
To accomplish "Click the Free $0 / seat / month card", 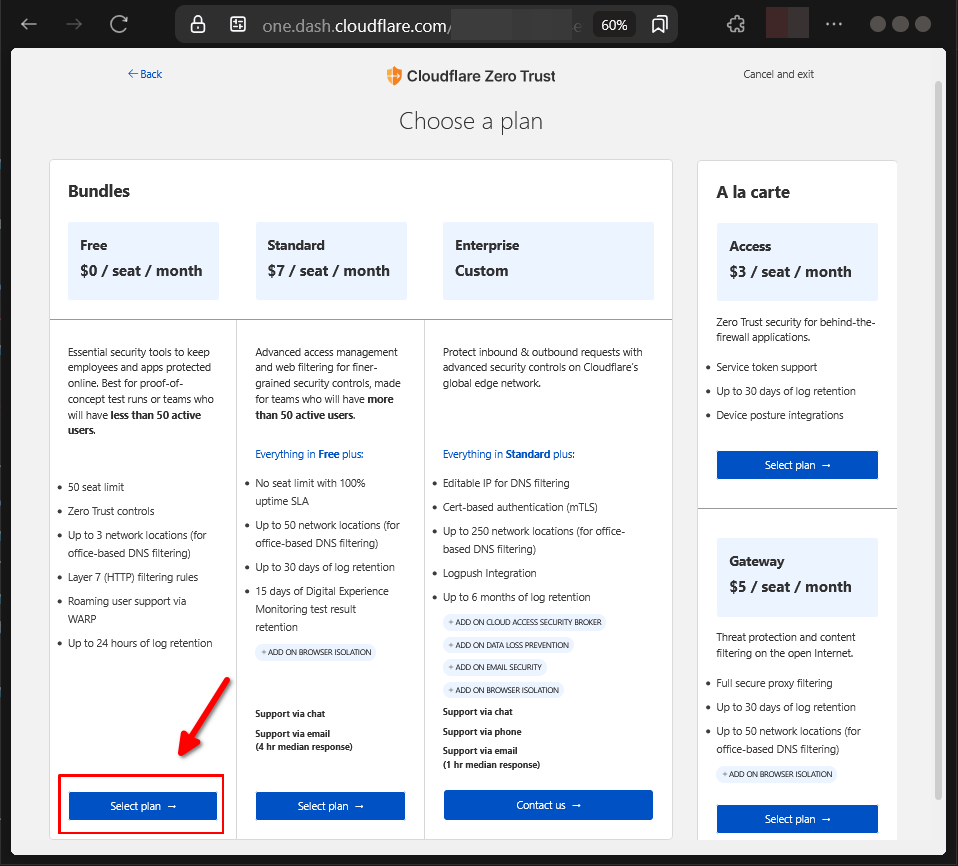I will [x=143, y=261].
